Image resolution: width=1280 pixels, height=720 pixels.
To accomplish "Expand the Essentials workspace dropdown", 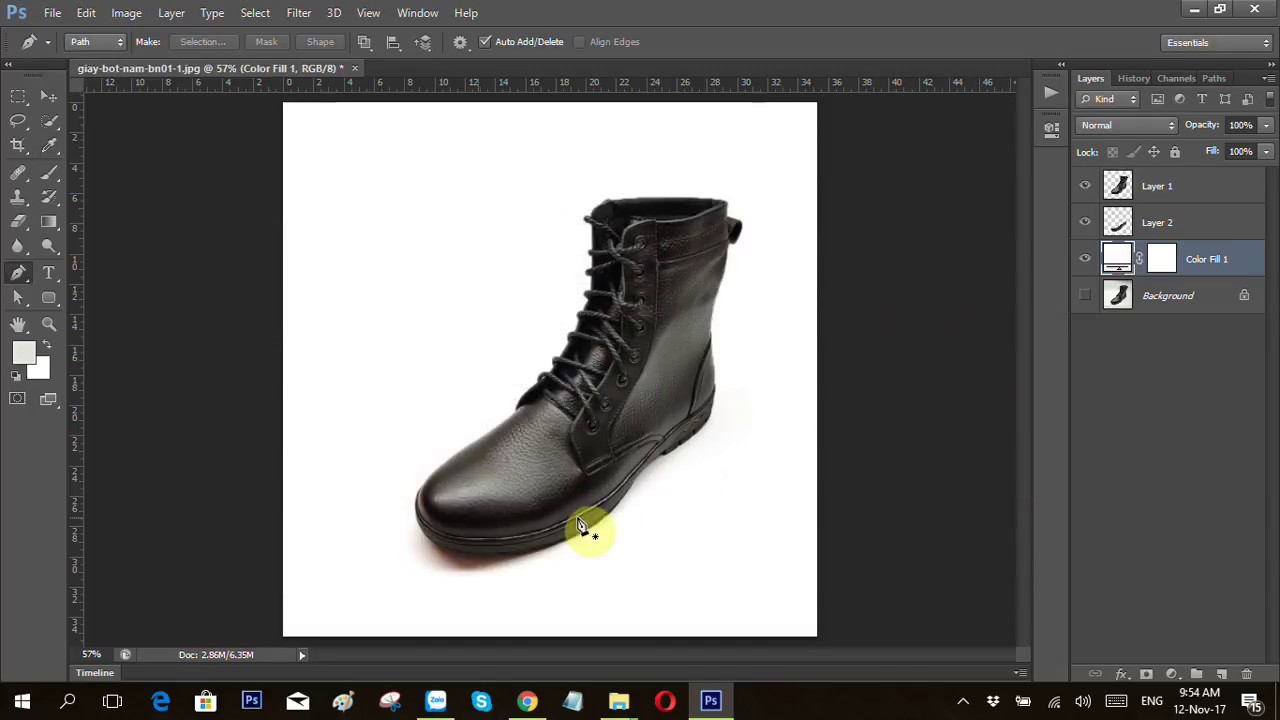I will coord(1217,43).
